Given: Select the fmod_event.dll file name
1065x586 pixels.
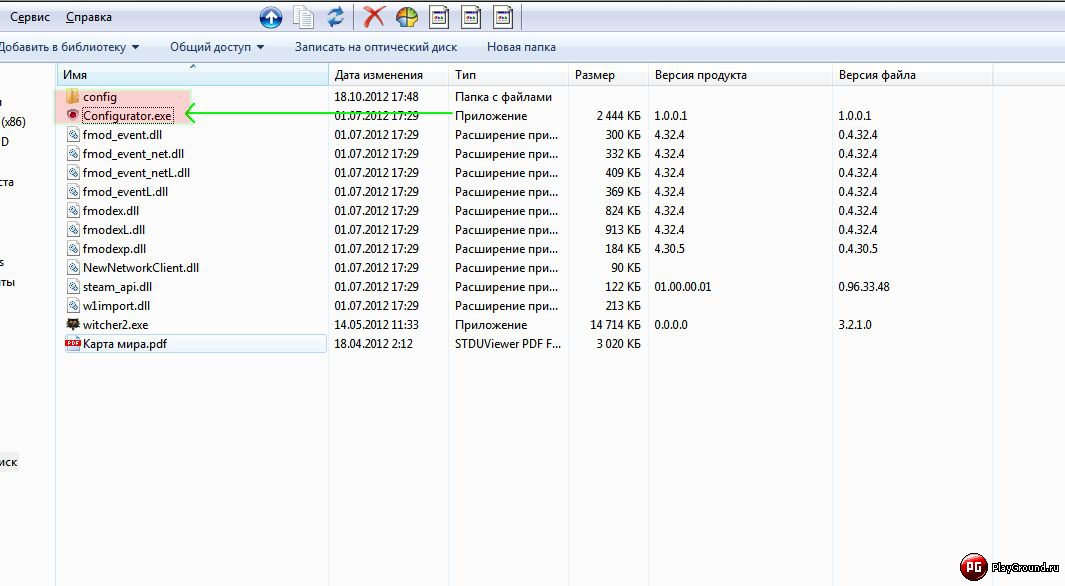Looking at the screenshot, I should coord(122,135).
